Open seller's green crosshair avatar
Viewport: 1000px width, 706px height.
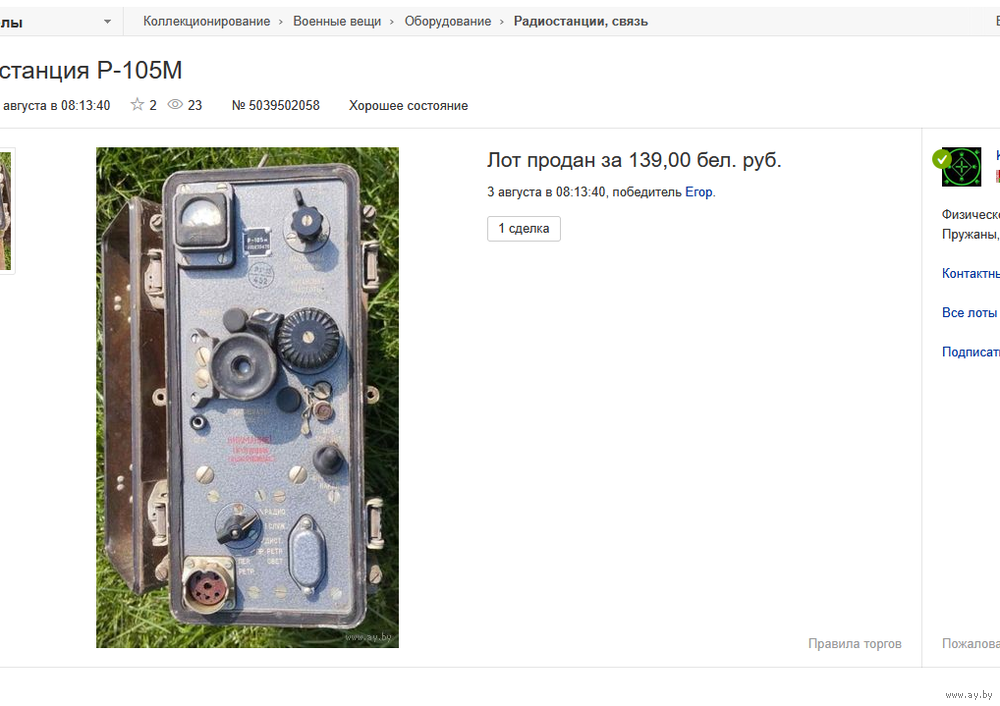(x=962, y=167)
